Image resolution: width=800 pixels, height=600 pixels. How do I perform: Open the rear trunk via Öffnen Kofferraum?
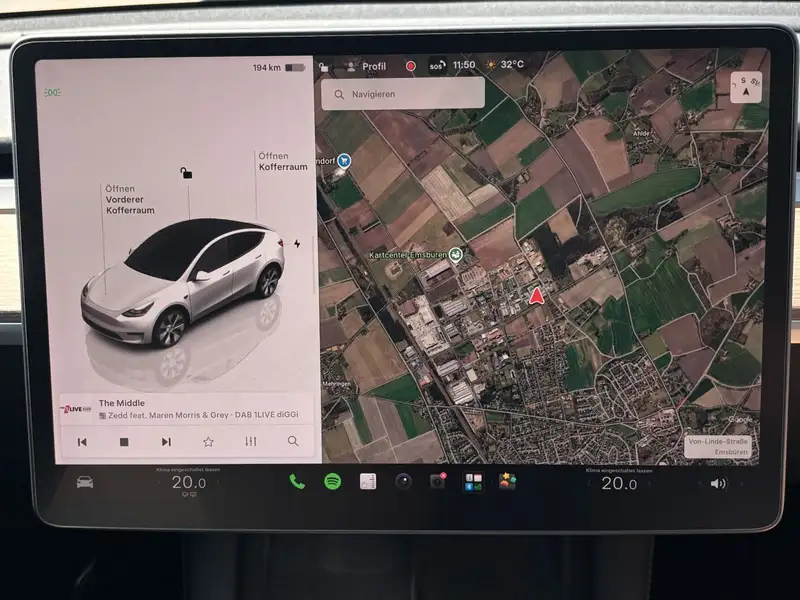point(283,161)
